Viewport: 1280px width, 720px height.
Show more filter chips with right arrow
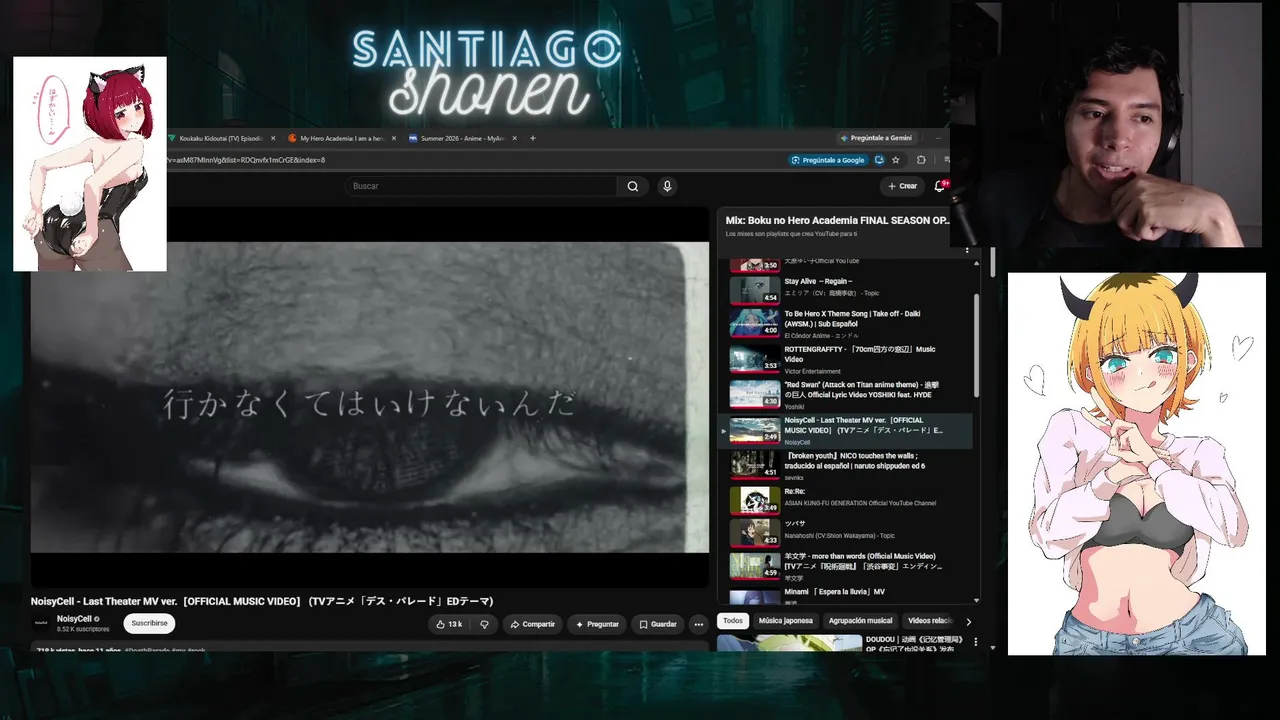tap(968, 622)
